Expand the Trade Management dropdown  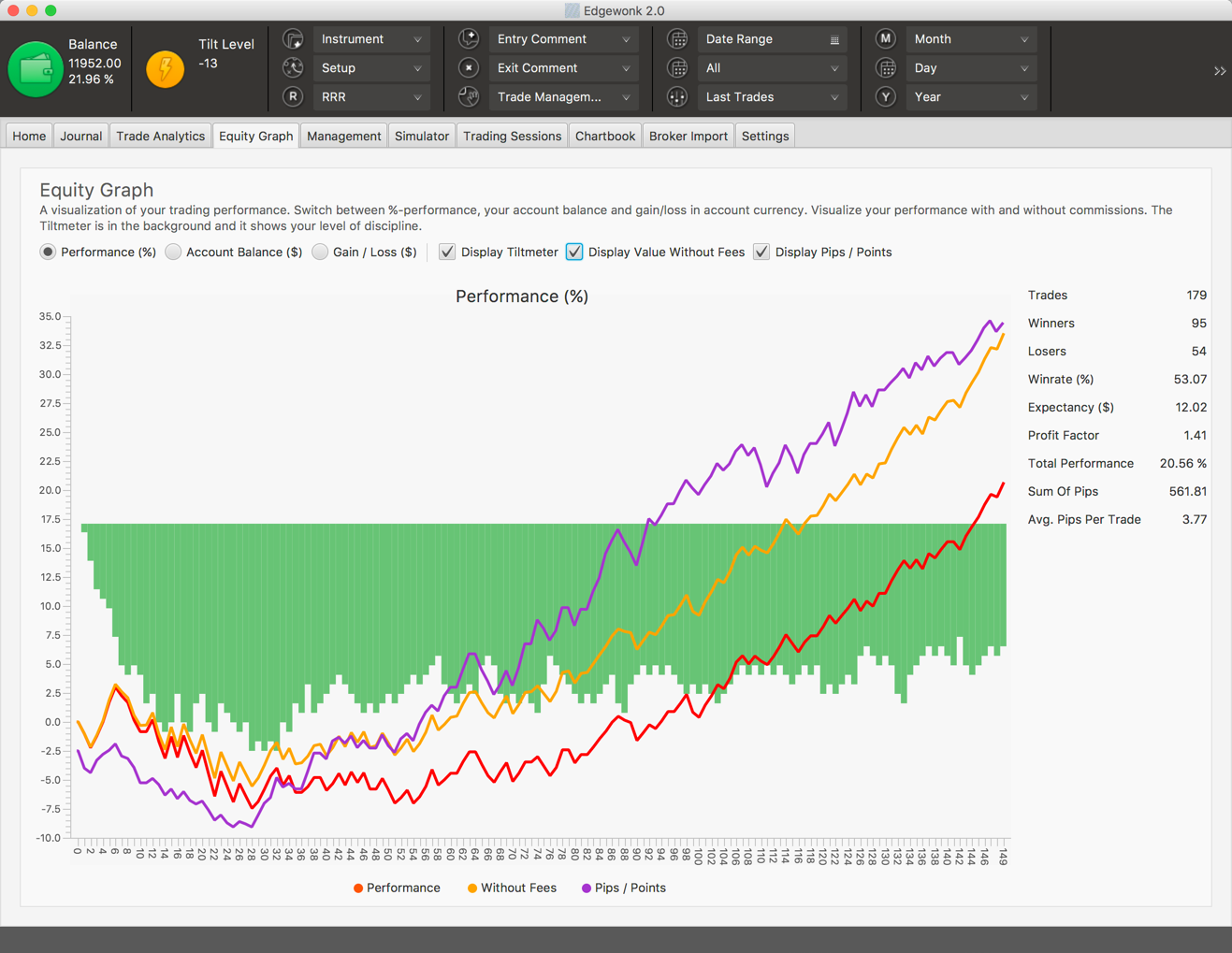562,97
